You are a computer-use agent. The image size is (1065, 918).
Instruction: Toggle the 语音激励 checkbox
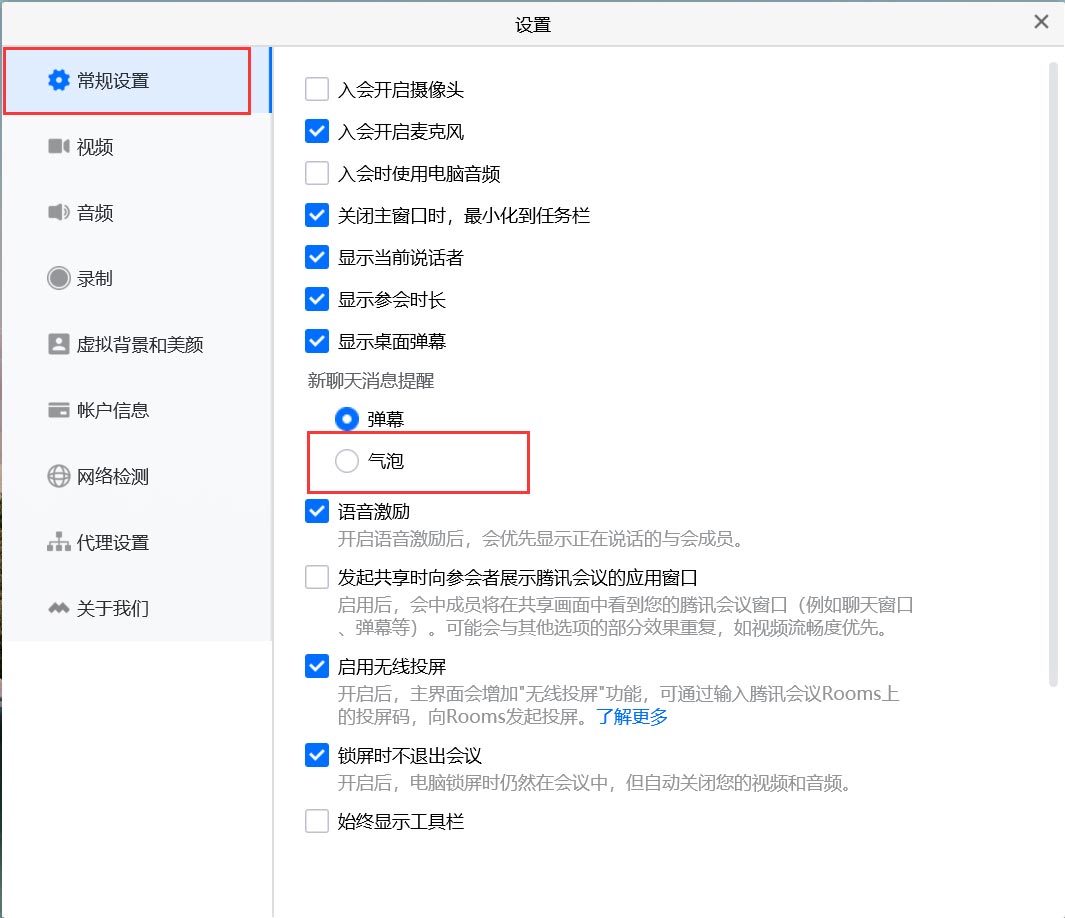click(317, 511)
